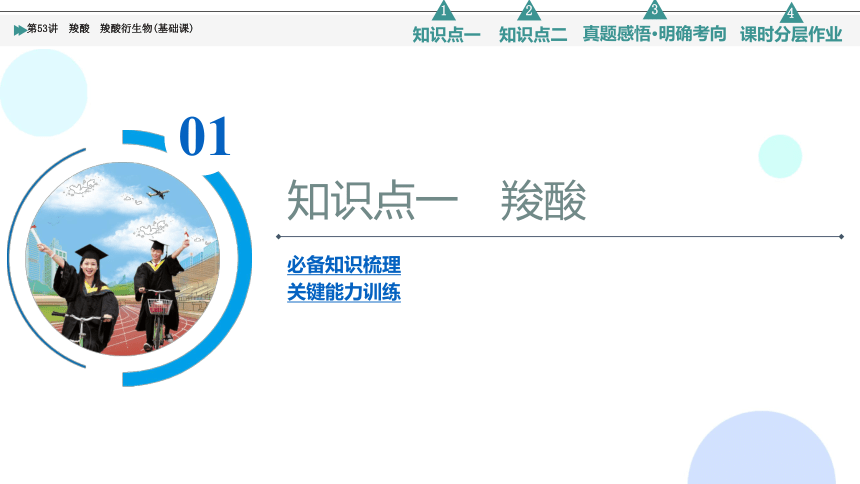Viewport: 860px width, 484px height.
Task: Click the triangle marker numbered 2
Action: coord(529,11)
